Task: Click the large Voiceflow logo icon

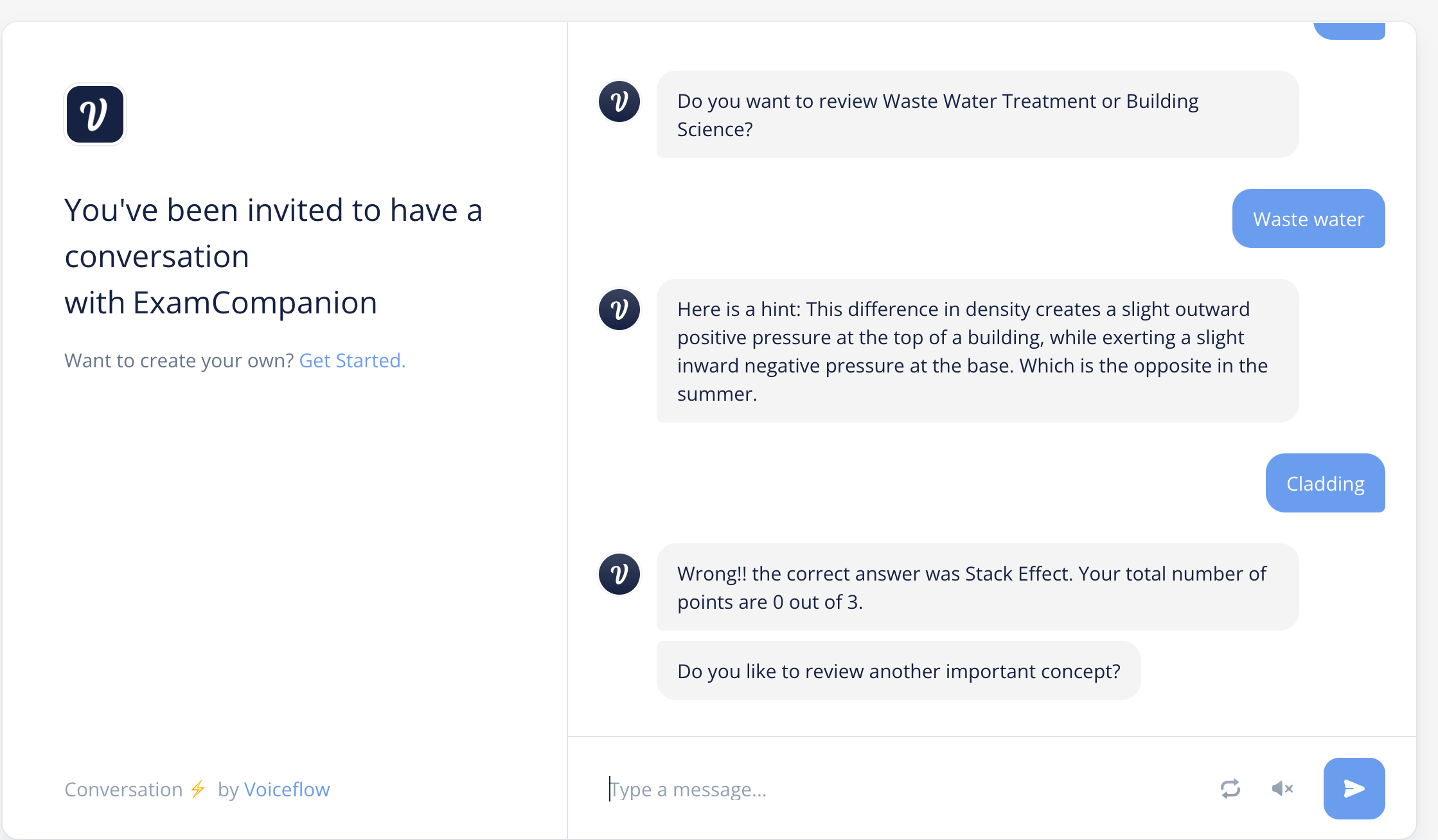Action: (x=95, y=114)
